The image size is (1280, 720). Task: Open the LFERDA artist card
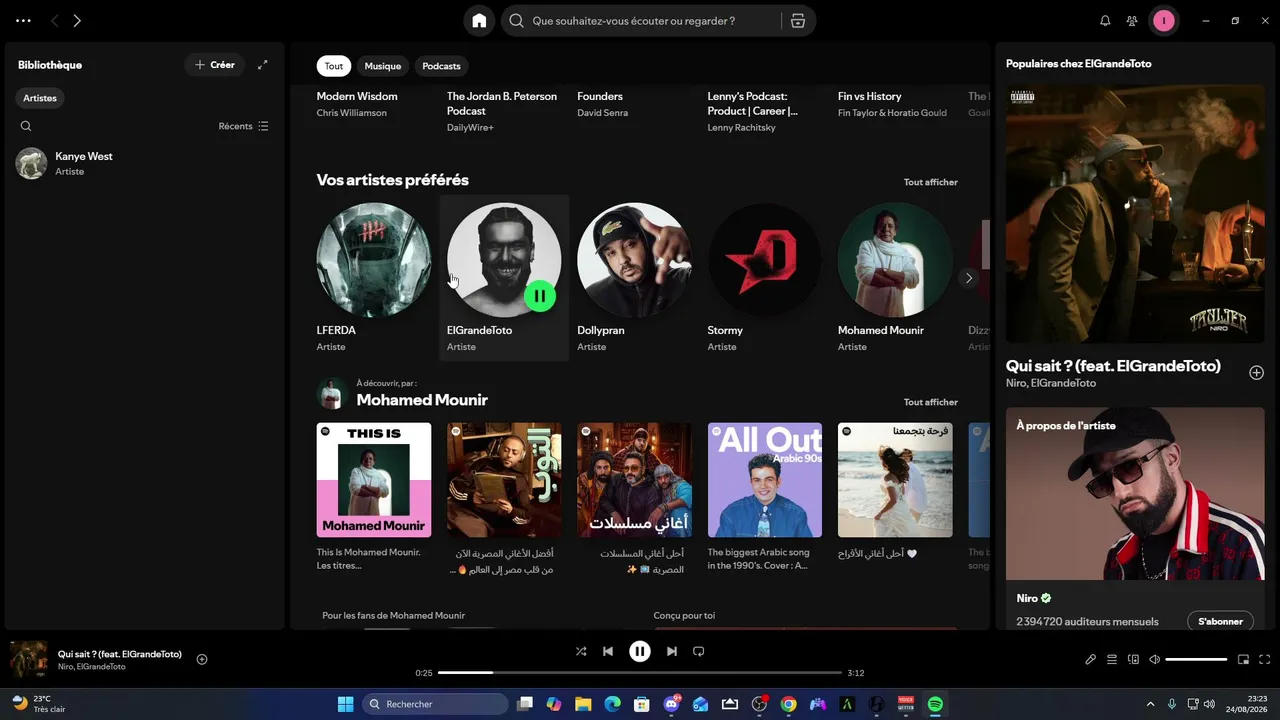(374, 278)
